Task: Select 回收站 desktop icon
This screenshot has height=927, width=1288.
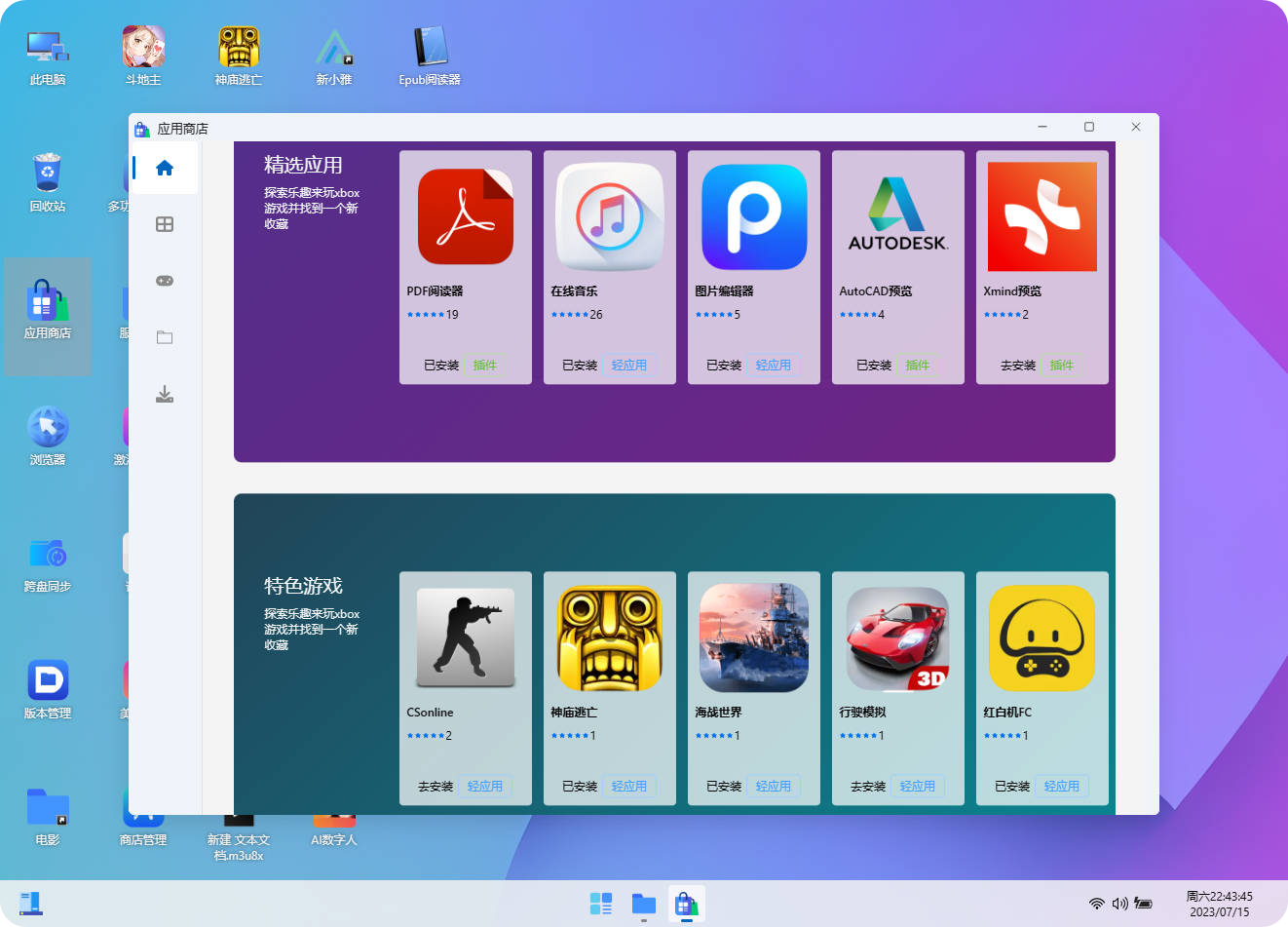Action: [x=48, y=183]
